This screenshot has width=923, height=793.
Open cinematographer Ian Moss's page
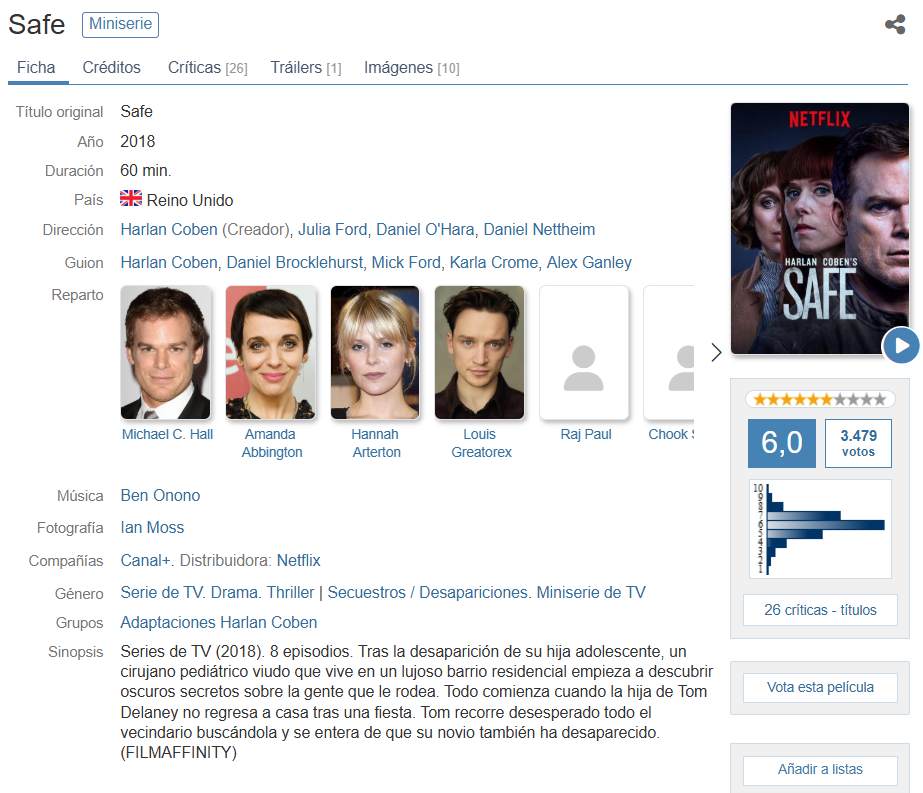tap(152, 527)
